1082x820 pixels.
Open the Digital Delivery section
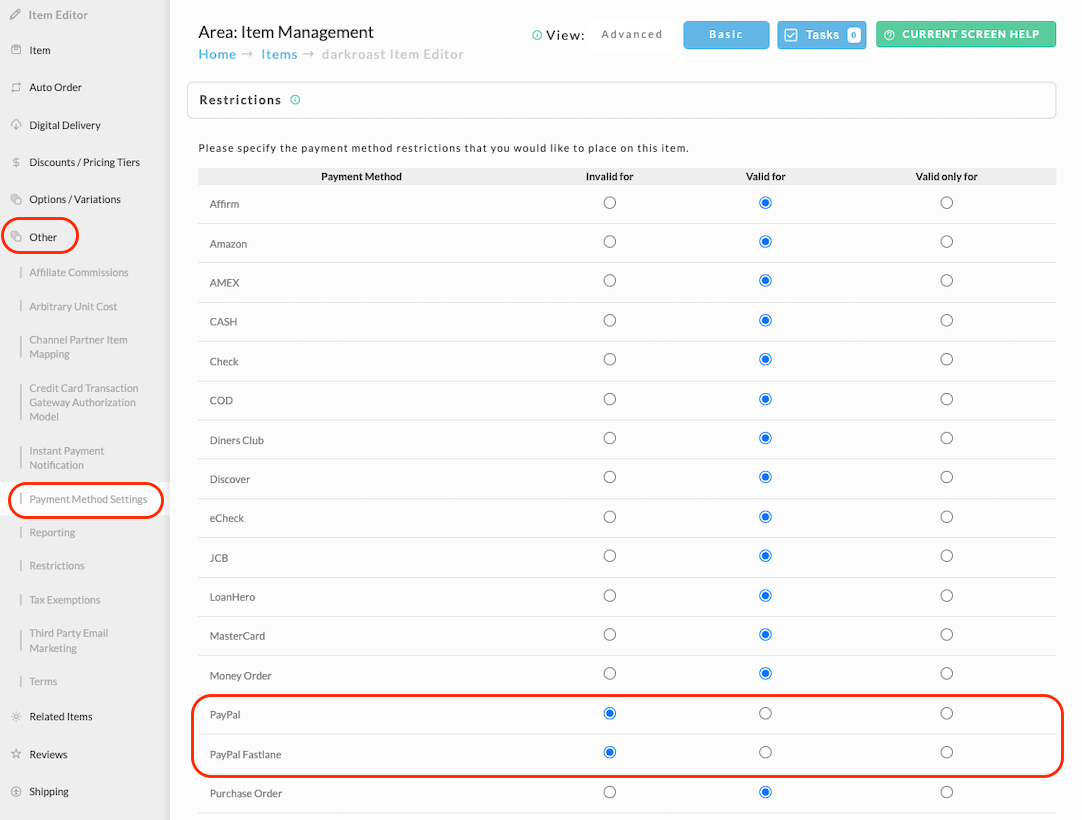click(65, 125)
